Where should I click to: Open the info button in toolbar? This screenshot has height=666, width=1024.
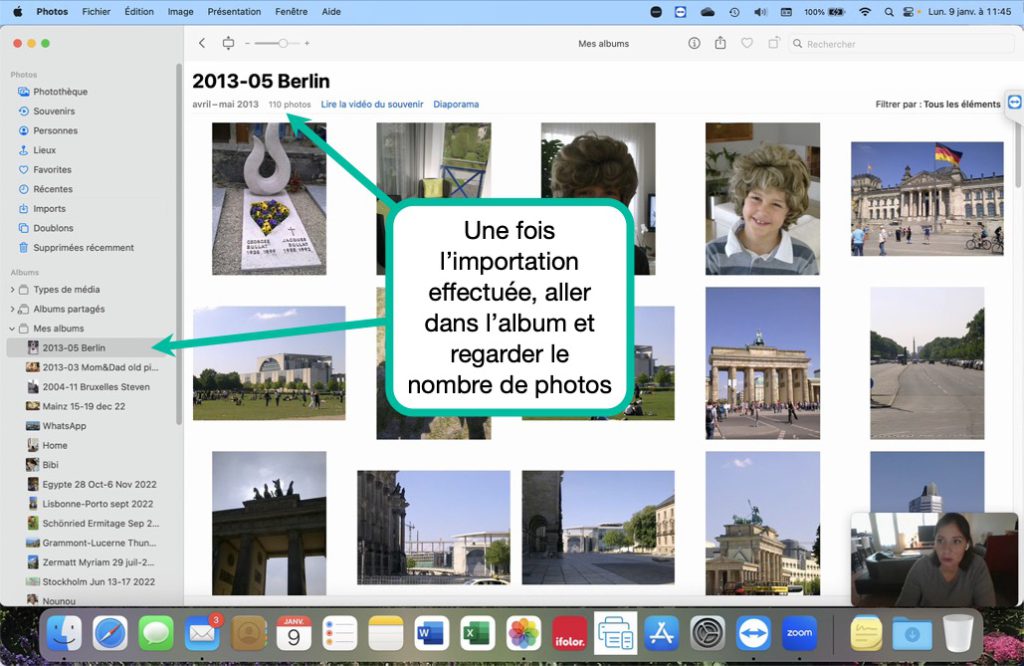click(694, 43)
